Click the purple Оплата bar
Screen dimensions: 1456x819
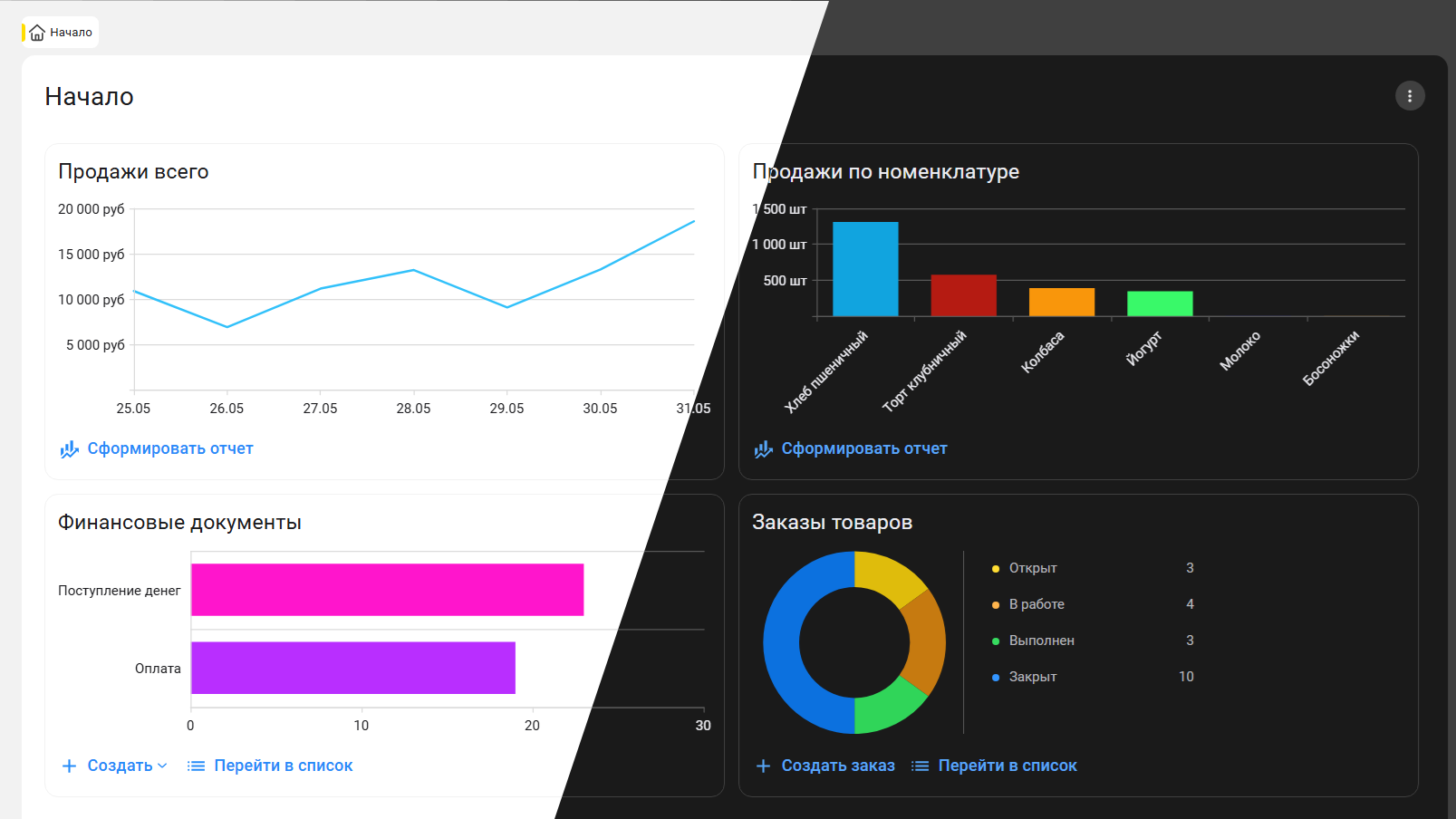(x=352, y=668)
